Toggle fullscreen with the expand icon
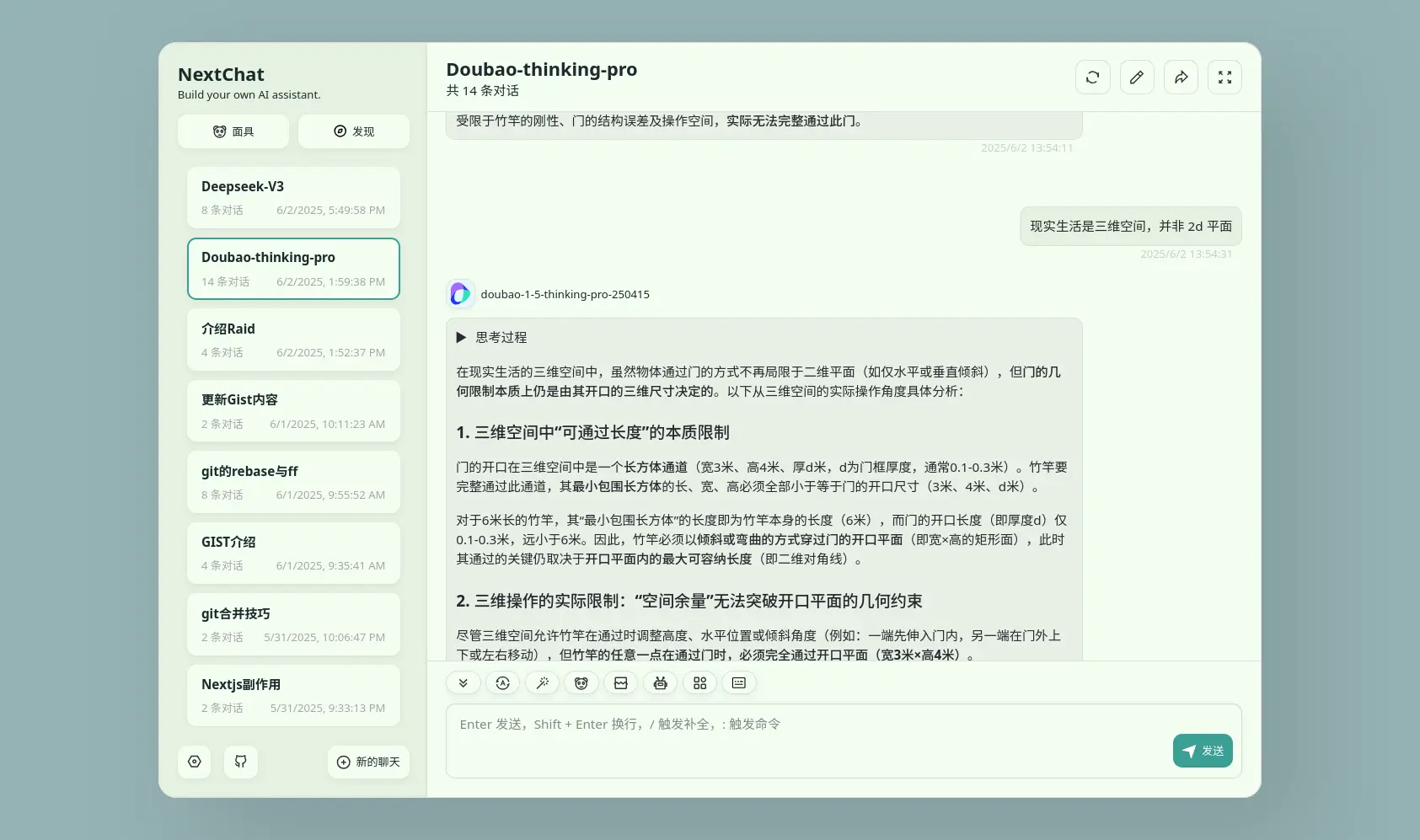 [x=1224, y=78]
